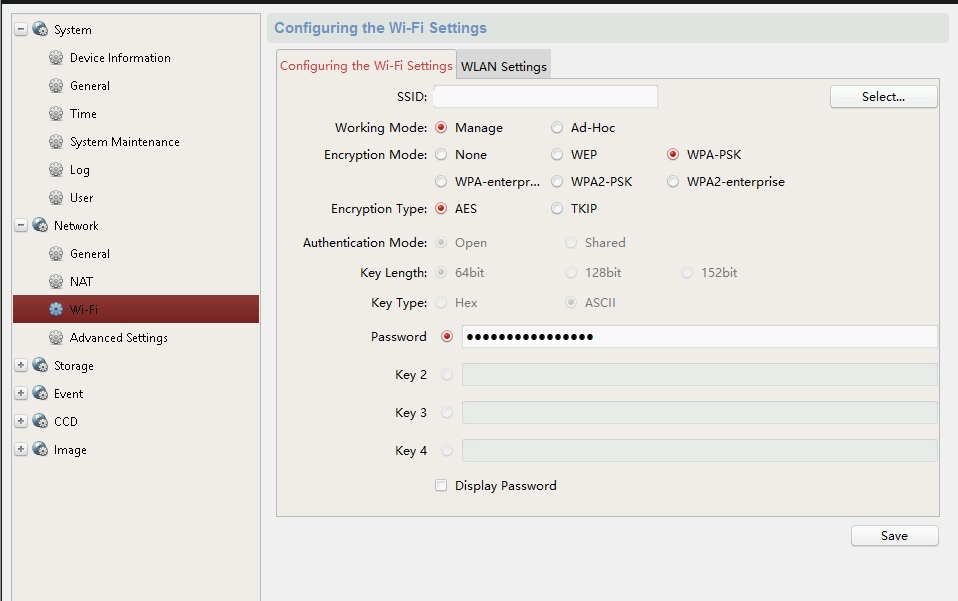Enable the Display Password checkbox
Screen dimensions: 958x601
[441, 486]
